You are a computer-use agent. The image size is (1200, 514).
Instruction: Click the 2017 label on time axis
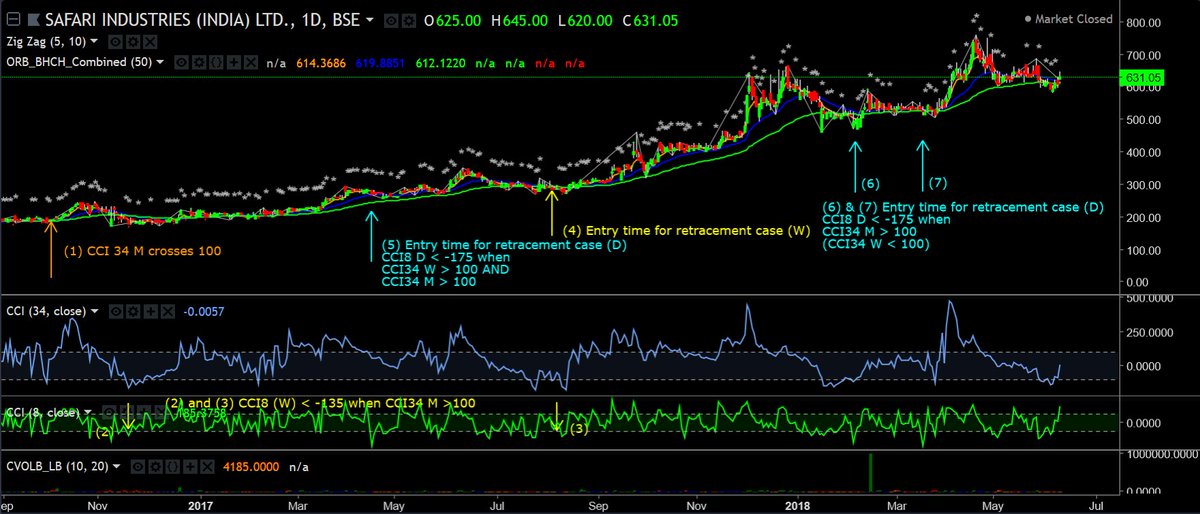tap(201, 505)
